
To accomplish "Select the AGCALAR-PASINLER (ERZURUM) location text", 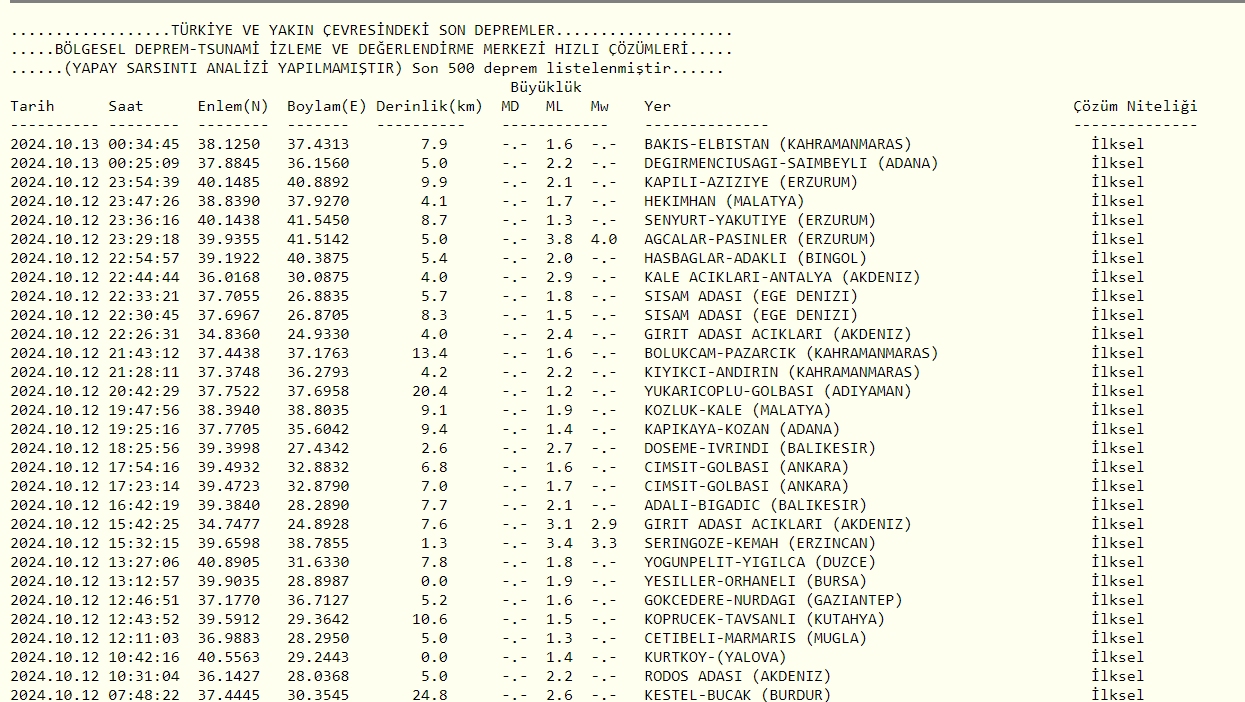I will pyautogui.click(x=759, y=239).
